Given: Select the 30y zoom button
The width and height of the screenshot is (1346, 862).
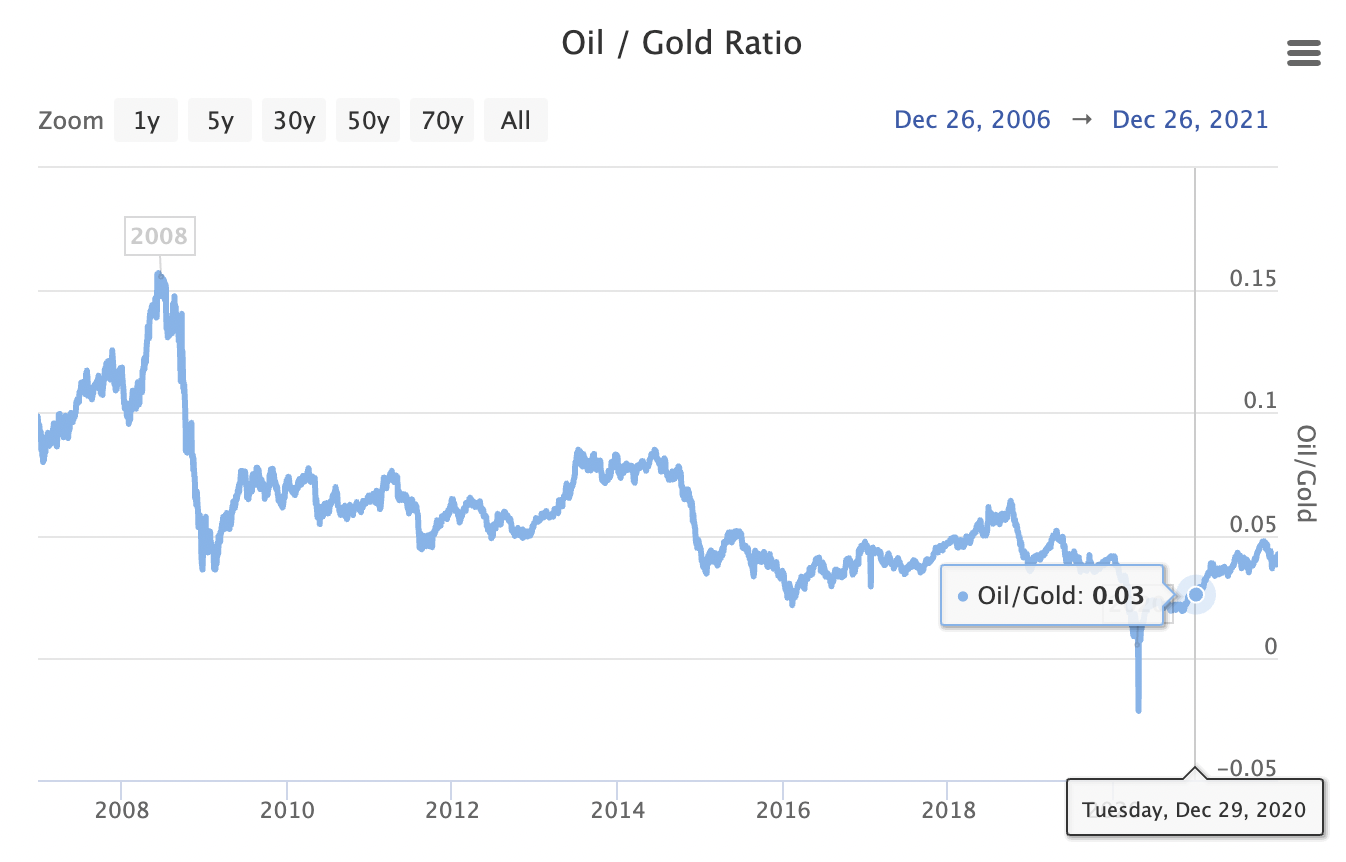Looking at the screenshot, I should click(x=294, y=121).
